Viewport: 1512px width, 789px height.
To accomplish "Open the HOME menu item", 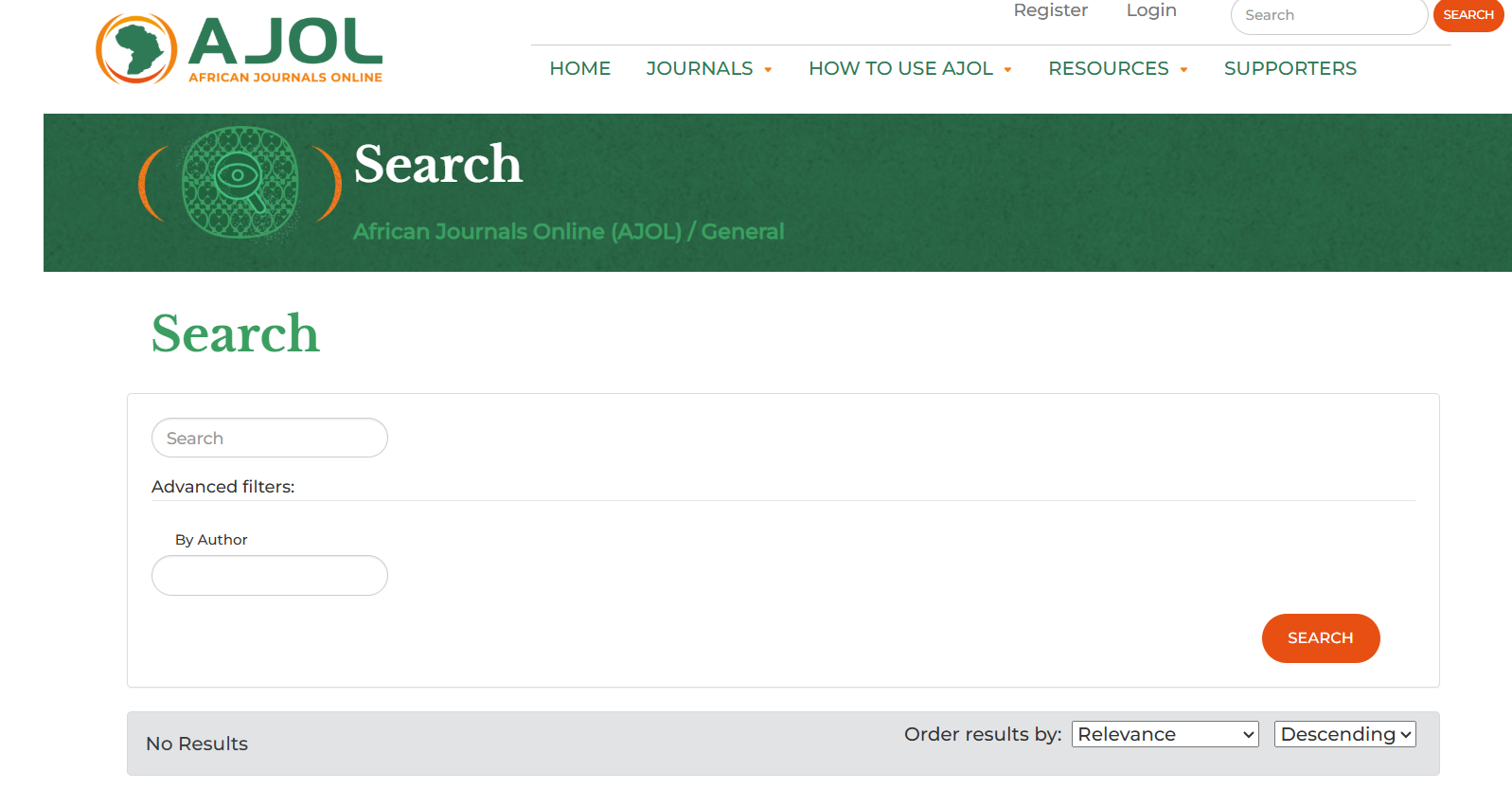I will [x=579, y=68].
